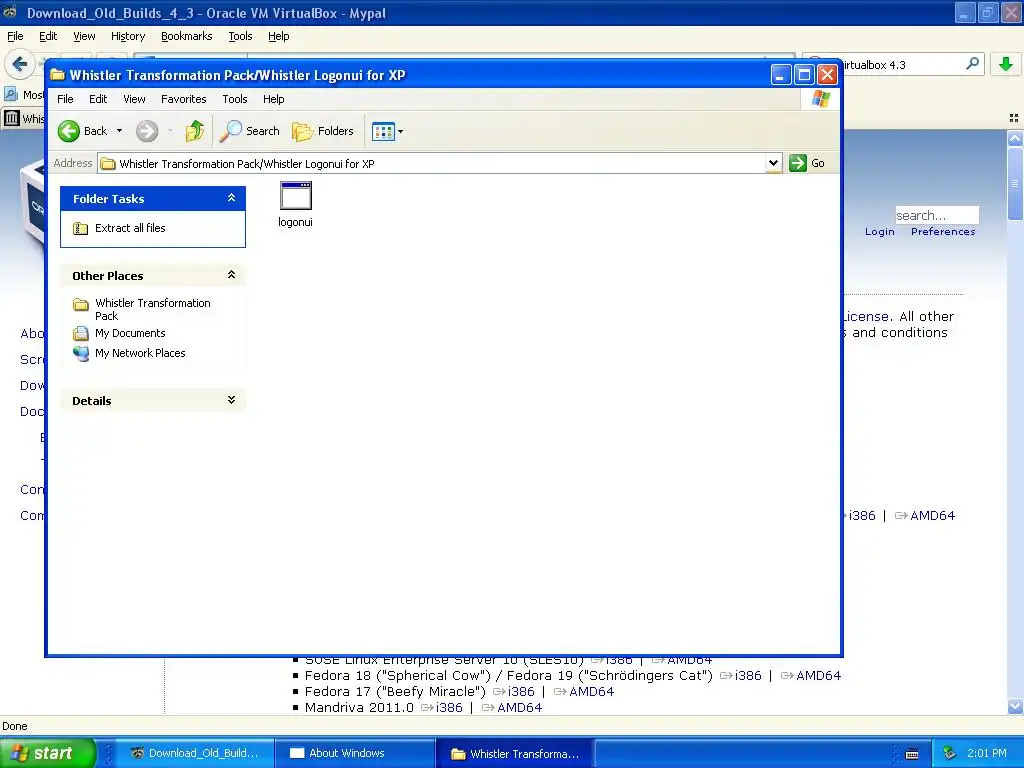Open Whistler Transformation Pack in Other Places

point(153,309)
